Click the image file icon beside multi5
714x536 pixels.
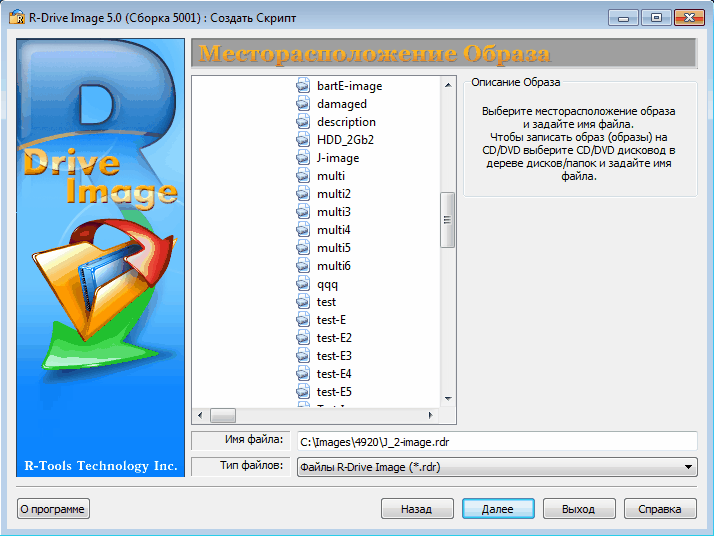[303, 248]
